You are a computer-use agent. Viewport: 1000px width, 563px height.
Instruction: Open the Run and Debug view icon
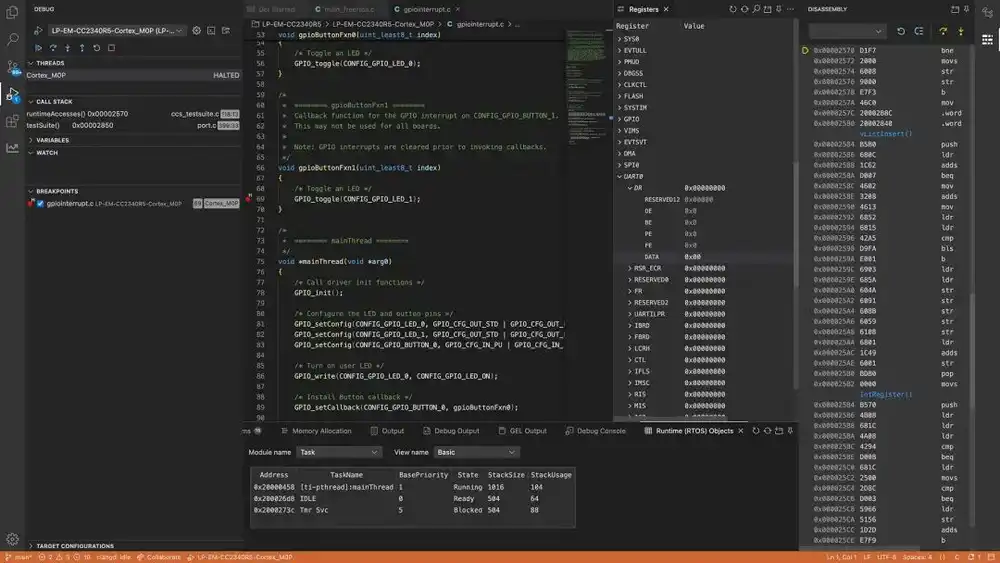(x=12, y=94)
